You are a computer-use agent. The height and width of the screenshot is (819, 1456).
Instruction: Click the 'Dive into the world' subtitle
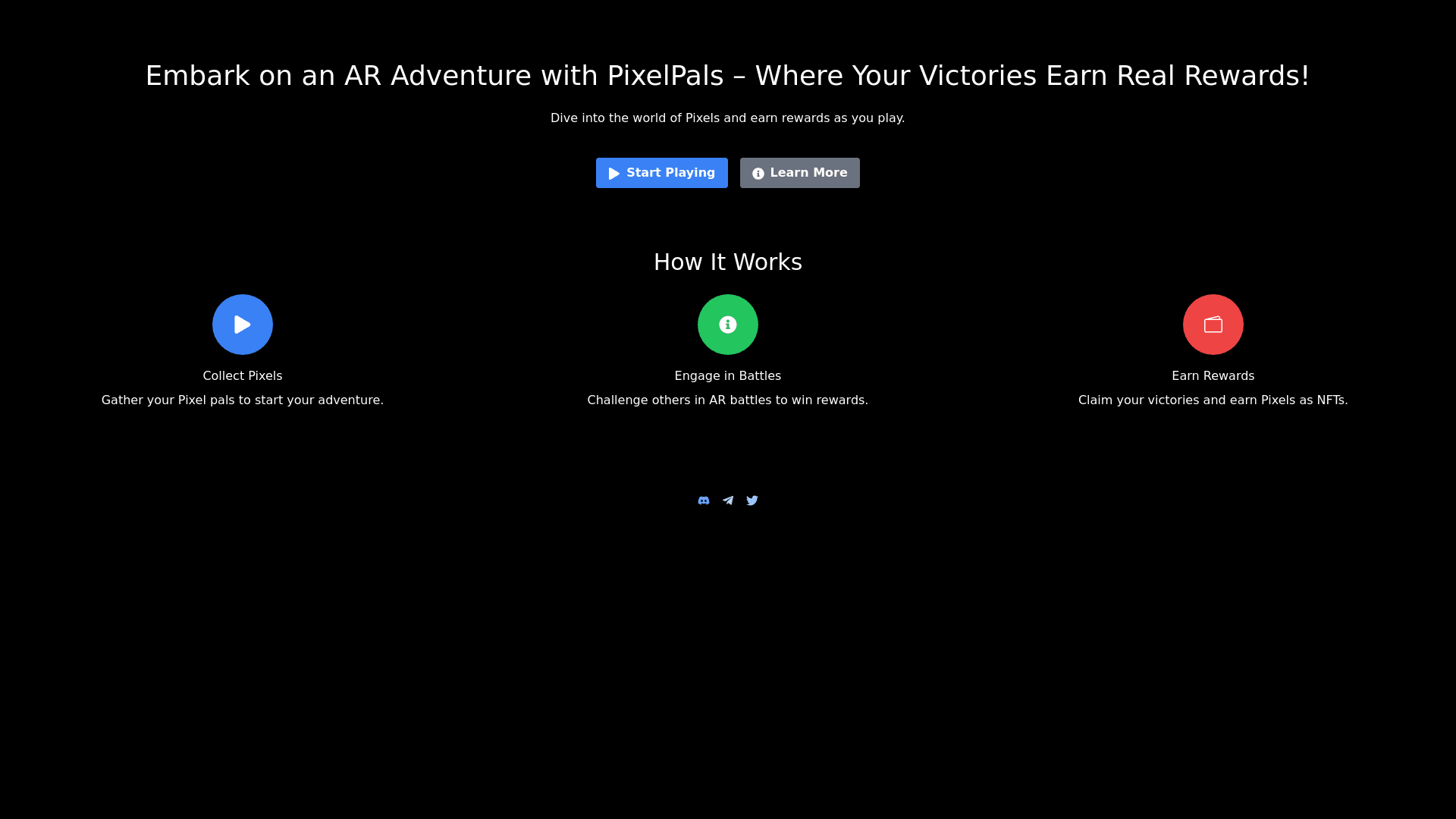[x=728, y=118]
